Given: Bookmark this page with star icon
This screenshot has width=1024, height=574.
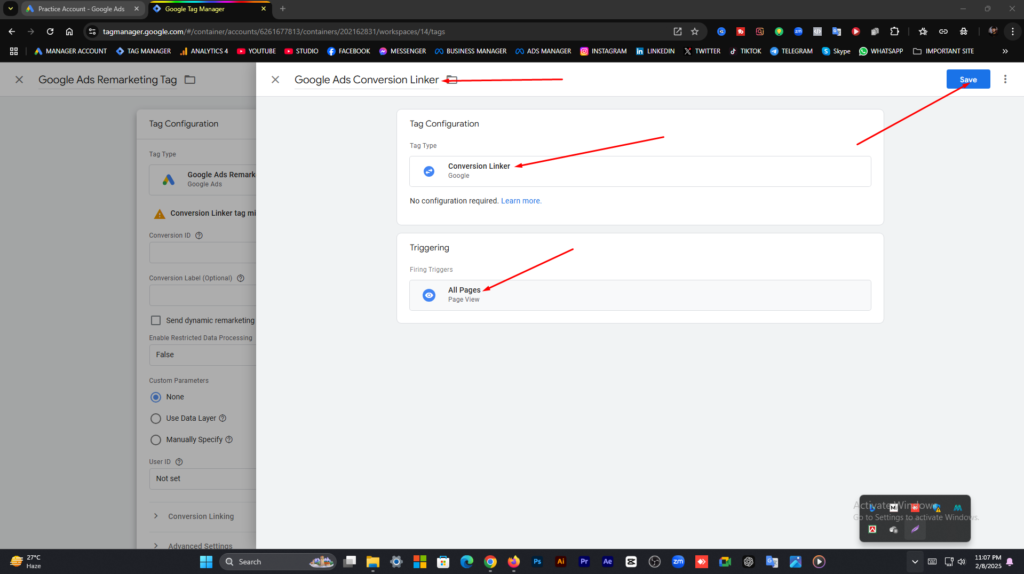Looking at the screenshot, I should 695,31.
